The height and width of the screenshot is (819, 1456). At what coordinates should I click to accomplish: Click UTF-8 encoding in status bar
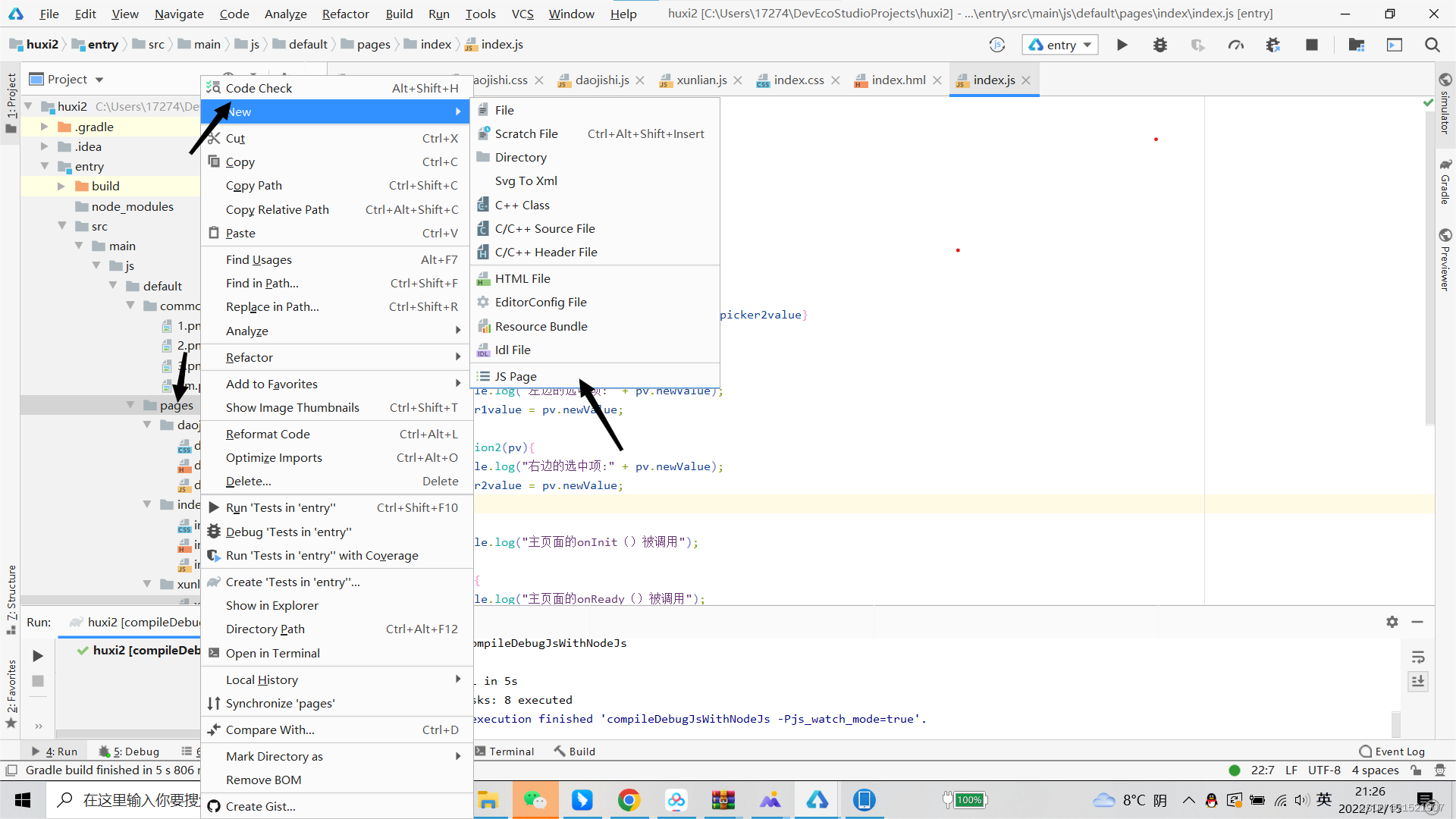click(x=1324, y=770)
